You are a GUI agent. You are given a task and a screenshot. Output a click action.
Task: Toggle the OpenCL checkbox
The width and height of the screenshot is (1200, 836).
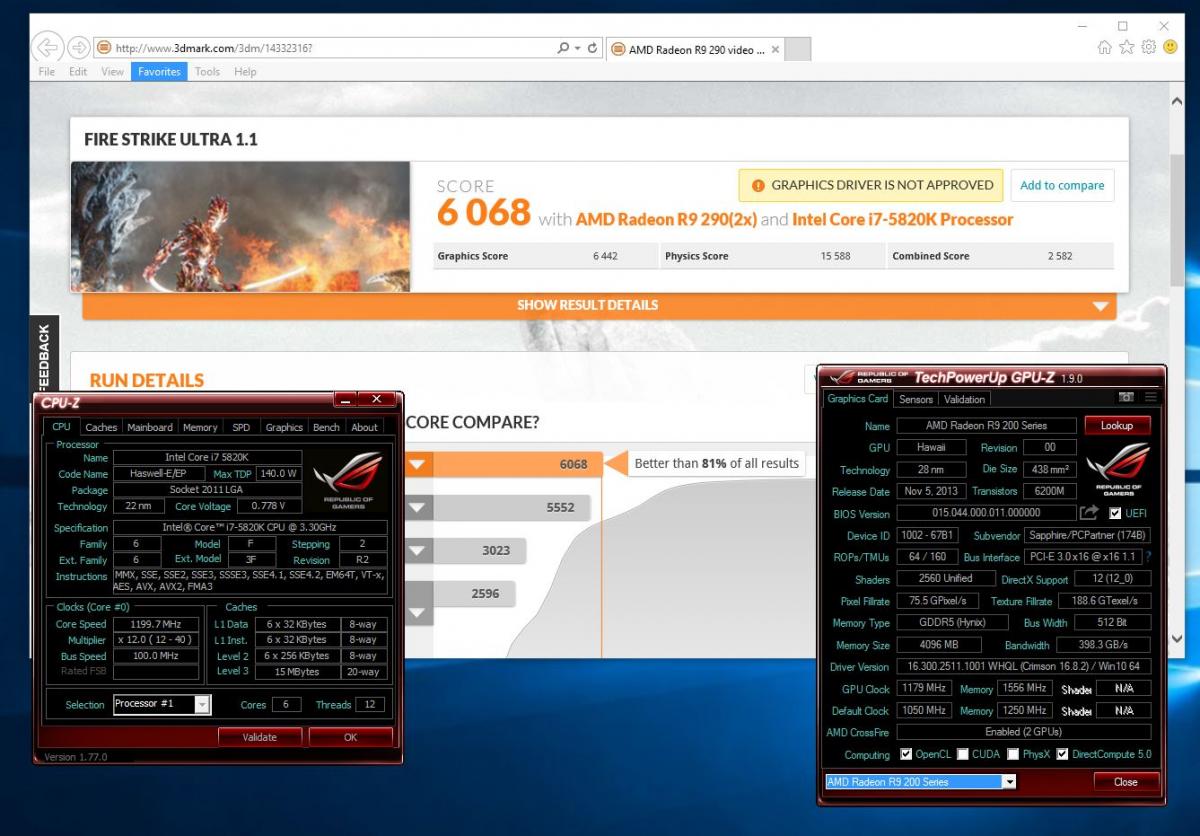coord(906,754)
